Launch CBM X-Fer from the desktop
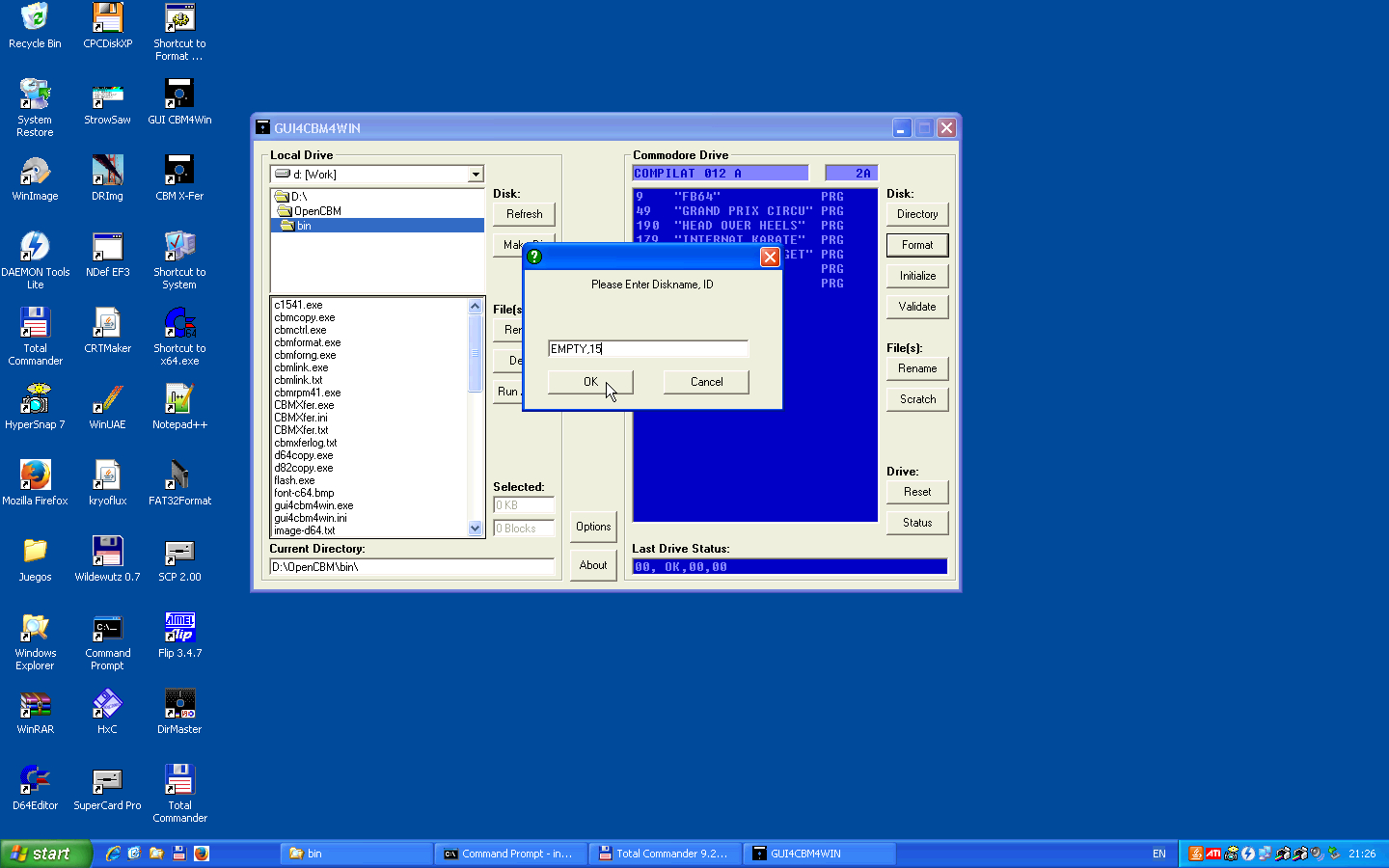Screen dimensions: 1389x868 tap(179, 178)
